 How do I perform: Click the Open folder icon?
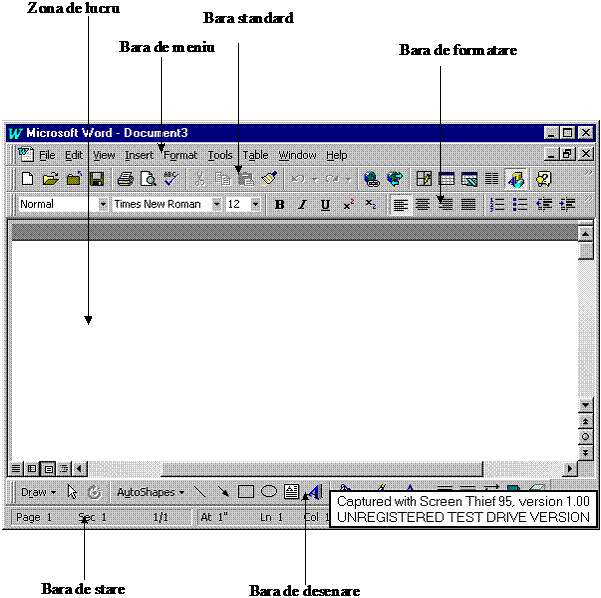tap(51, 179)
